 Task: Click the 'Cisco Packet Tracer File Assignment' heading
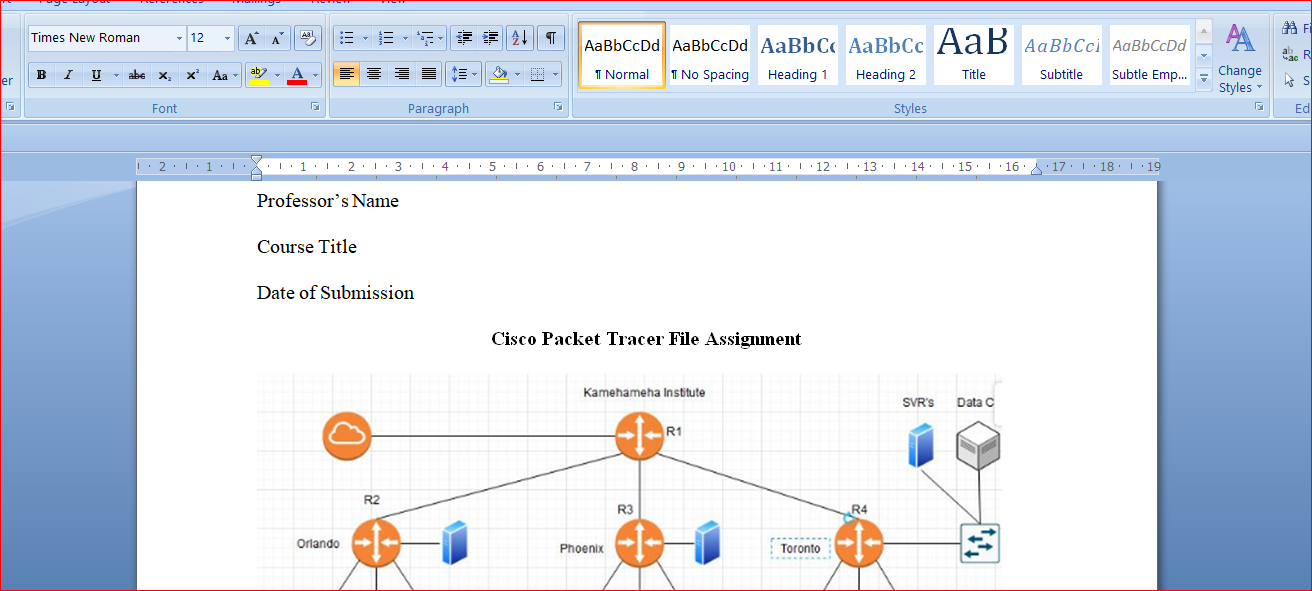646,339
